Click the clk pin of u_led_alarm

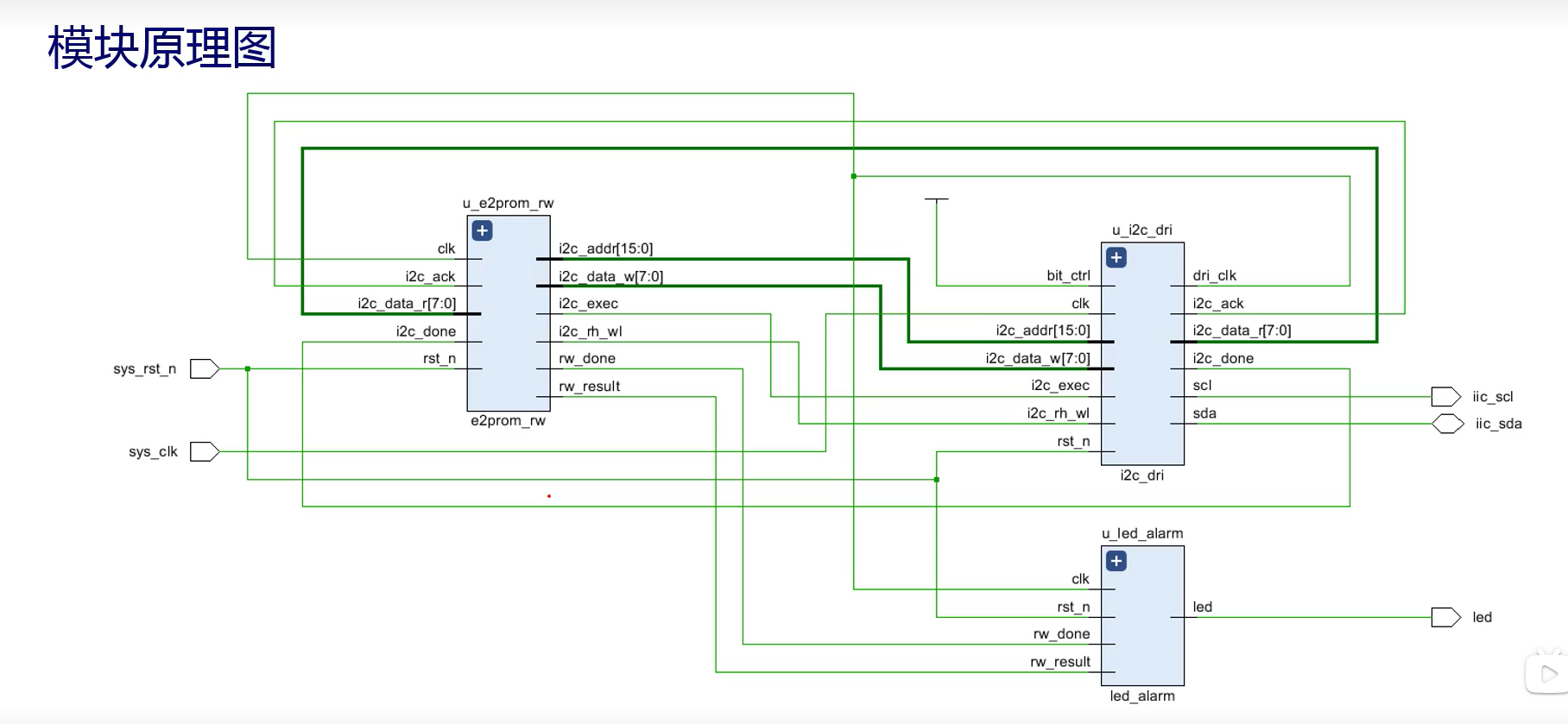[1080, 579]
